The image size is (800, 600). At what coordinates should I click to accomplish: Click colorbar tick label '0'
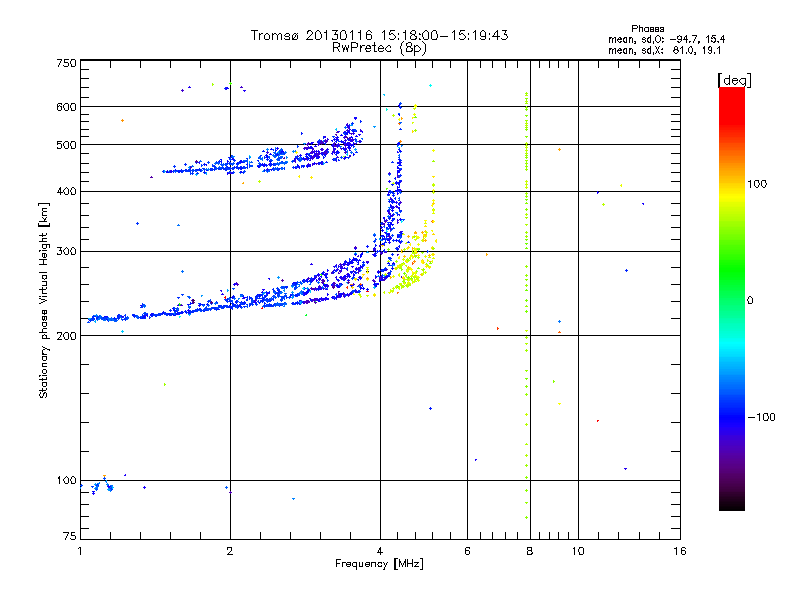750,301
